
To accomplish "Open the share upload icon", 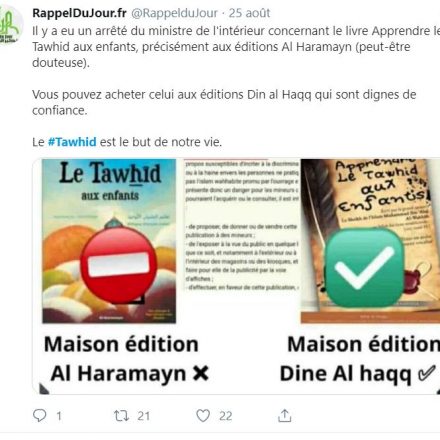I will click(285, 416).
